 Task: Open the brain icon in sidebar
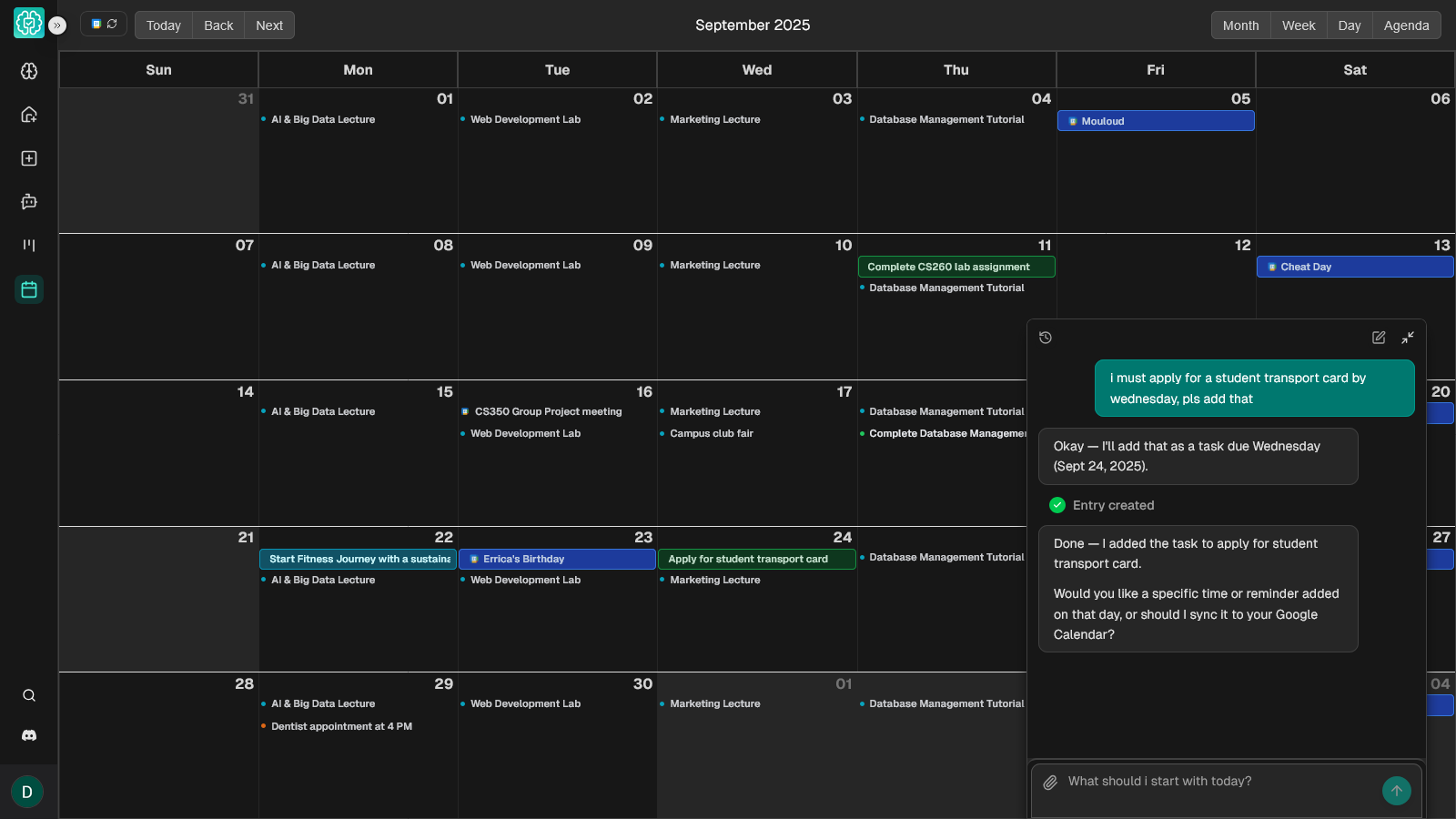coord(29,71)
